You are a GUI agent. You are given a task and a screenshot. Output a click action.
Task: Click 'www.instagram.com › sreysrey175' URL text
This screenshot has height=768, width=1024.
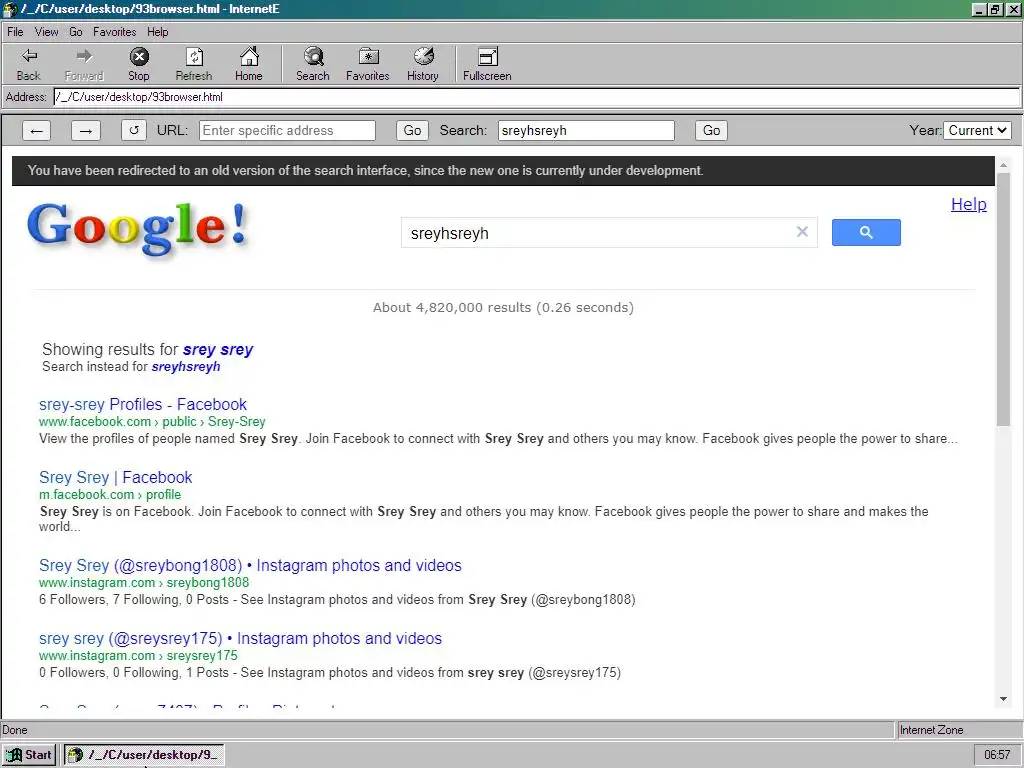coord(138,656)
